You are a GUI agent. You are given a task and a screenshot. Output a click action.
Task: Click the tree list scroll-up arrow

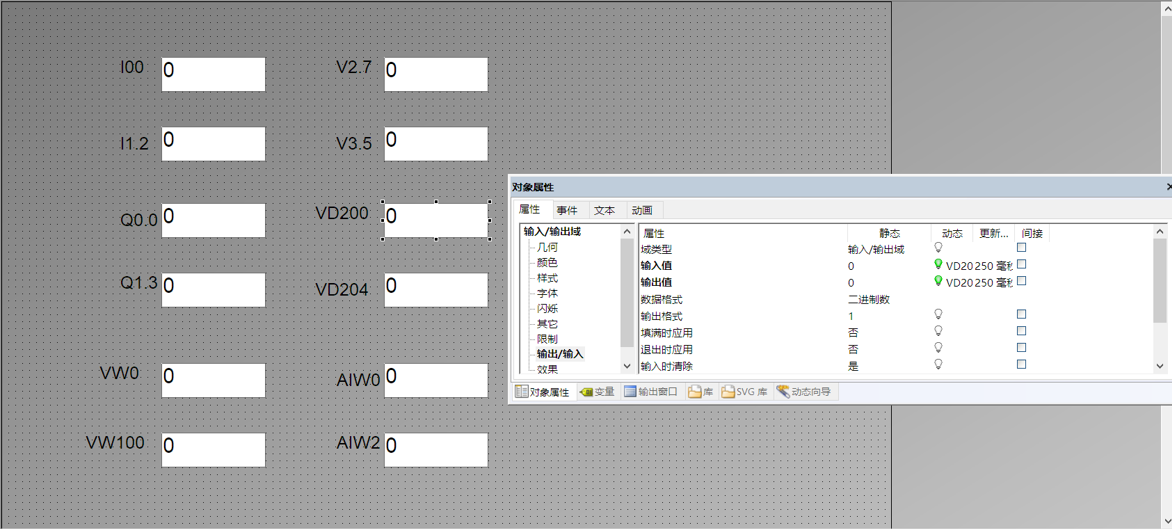tap(626, 232)
